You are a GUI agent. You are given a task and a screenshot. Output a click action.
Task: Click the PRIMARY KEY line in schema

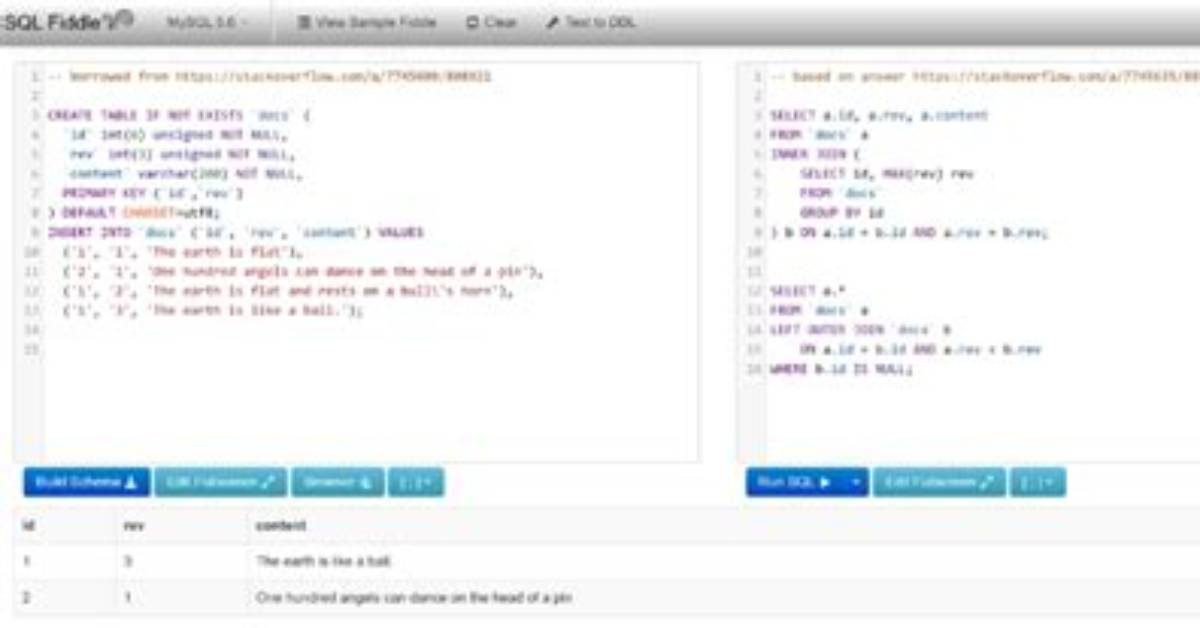pyautogui.click(x=153, y=193)
